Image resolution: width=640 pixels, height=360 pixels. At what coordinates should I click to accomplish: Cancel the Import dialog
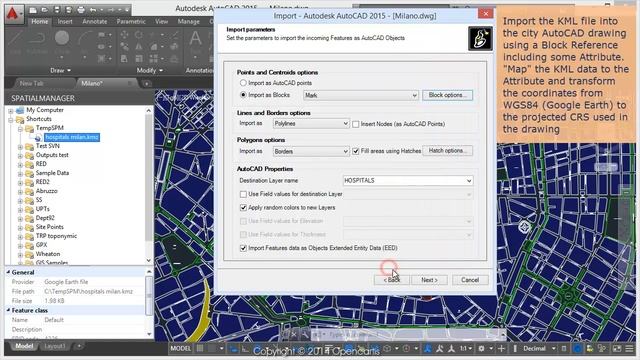[470, 280]
